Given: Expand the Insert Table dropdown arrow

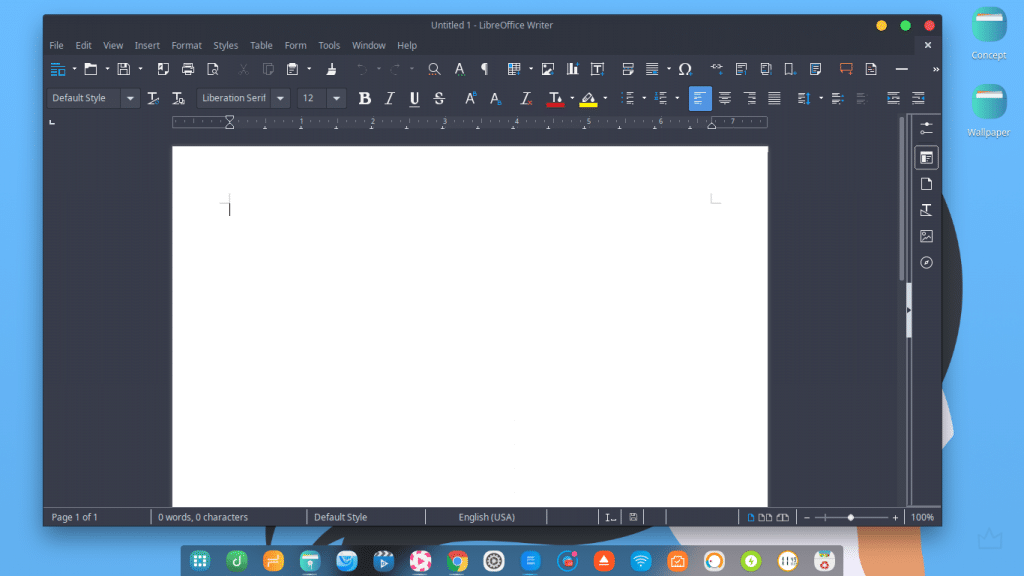Looking at the screenshot, I should [x=531, y=69].
